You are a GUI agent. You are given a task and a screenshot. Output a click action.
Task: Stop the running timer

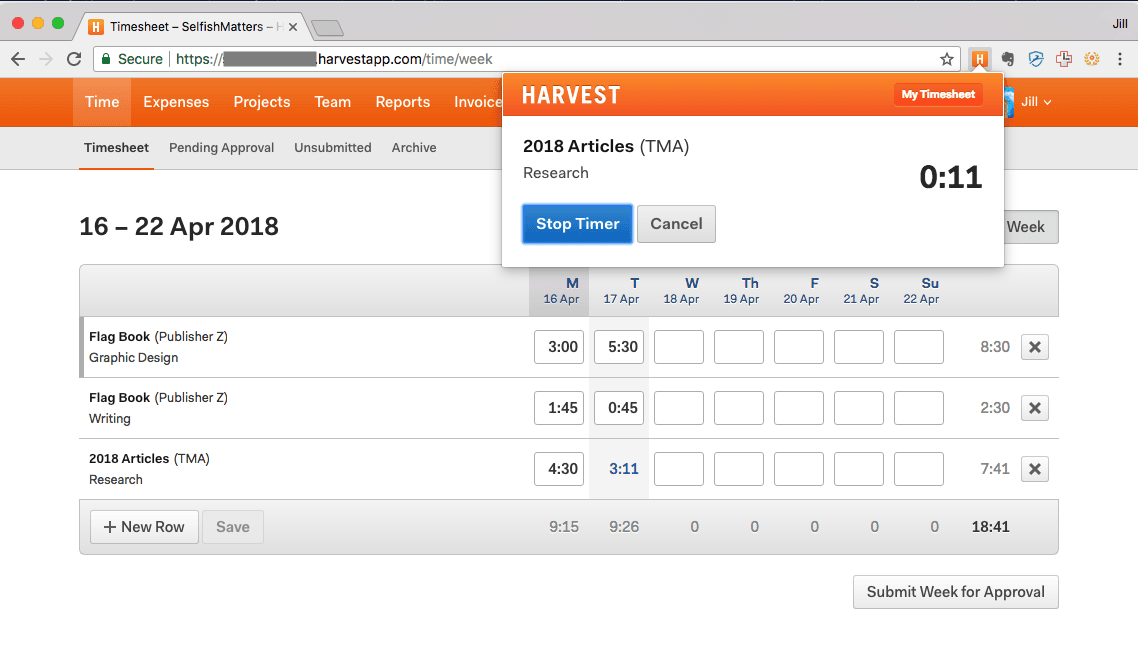coord(577,223)
